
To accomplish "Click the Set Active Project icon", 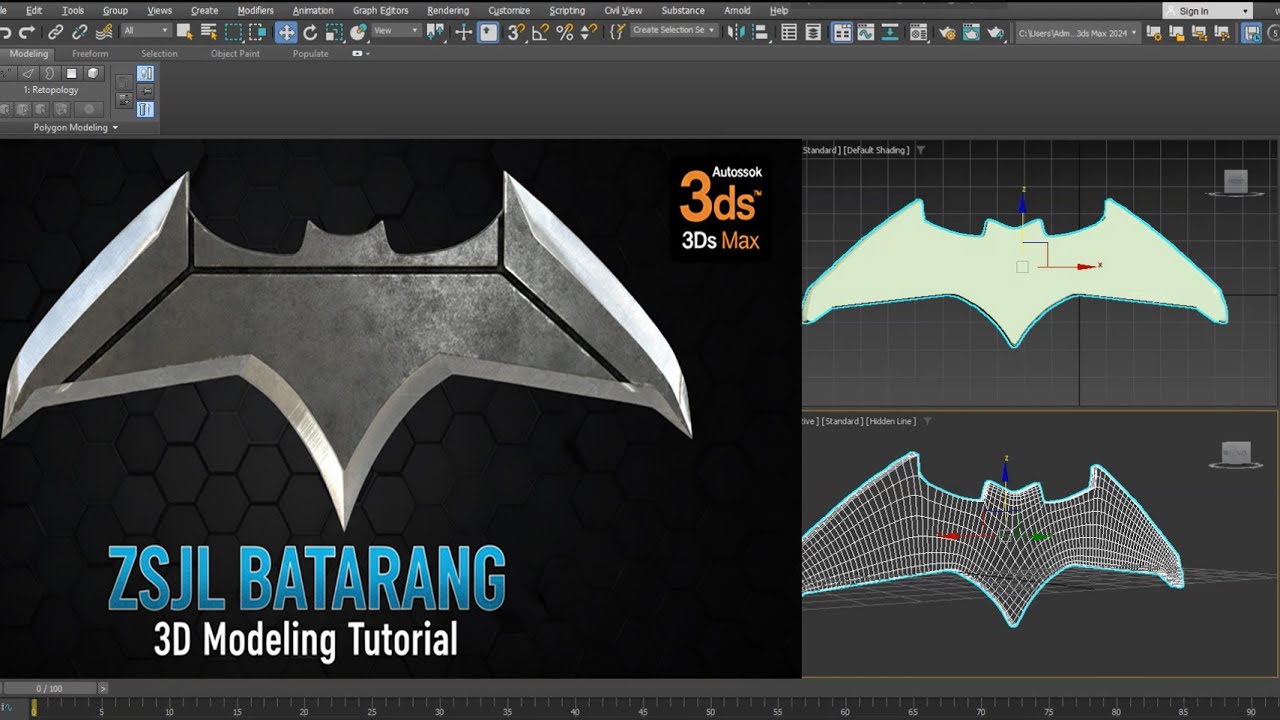I will point(1154,33).
